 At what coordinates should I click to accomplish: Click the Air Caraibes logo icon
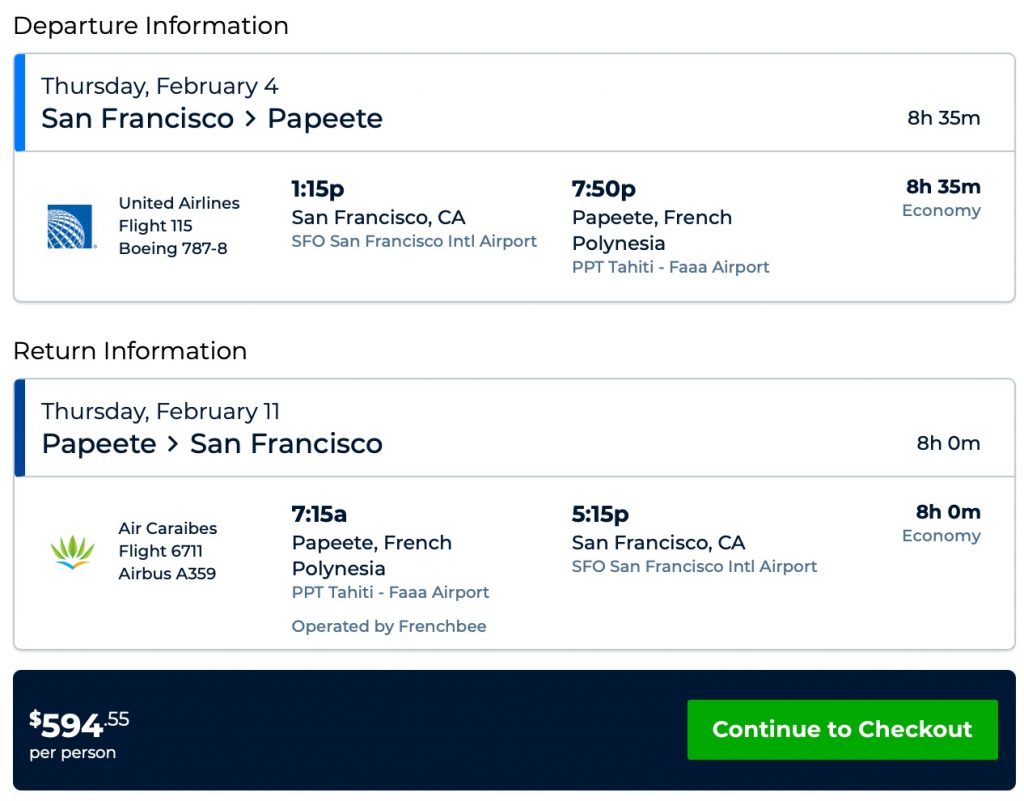point(72,552)
